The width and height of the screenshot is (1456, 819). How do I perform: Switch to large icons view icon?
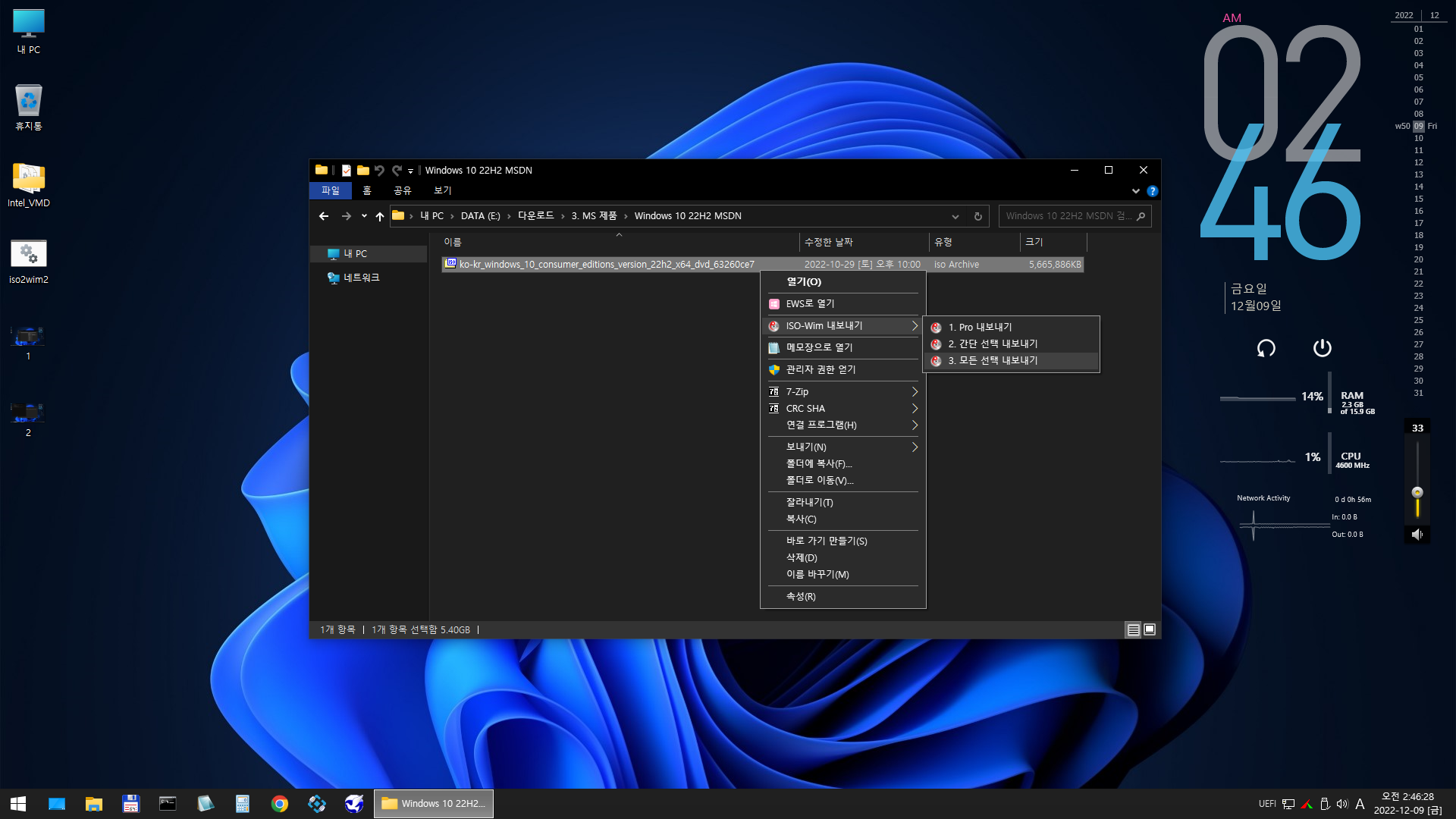(x=1150, y=630)
